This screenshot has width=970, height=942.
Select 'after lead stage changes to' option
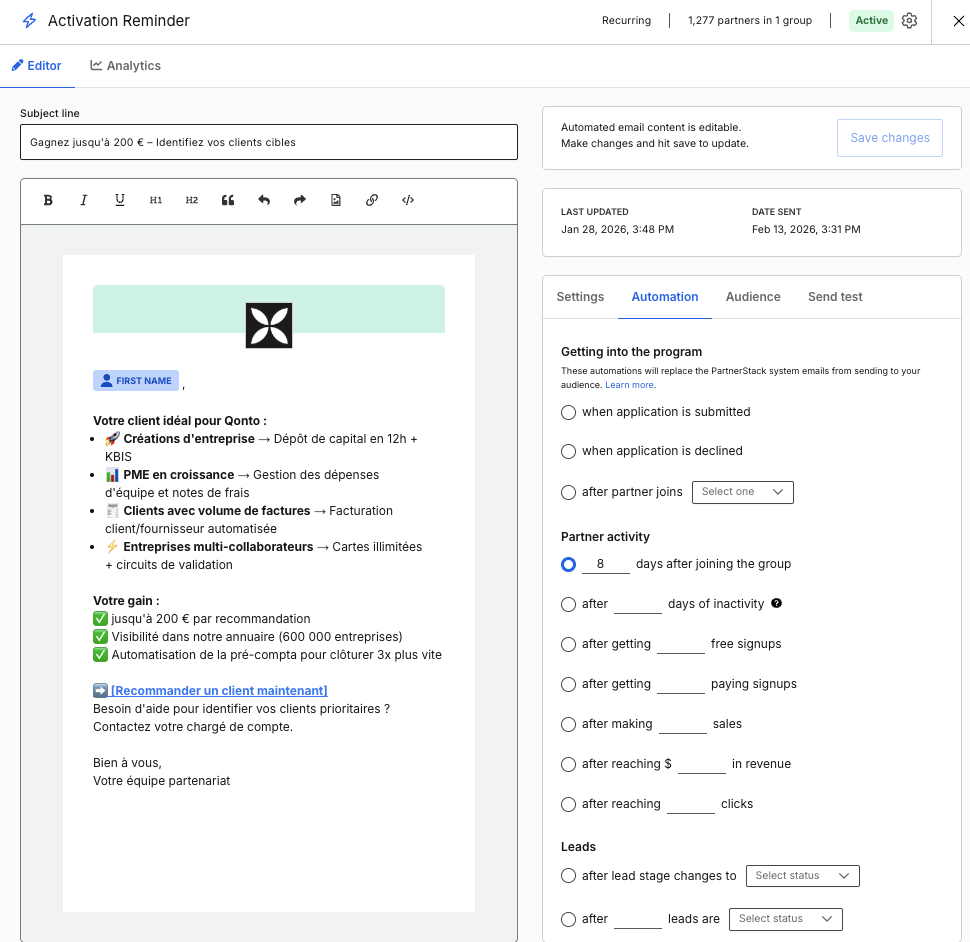[569, 876]
